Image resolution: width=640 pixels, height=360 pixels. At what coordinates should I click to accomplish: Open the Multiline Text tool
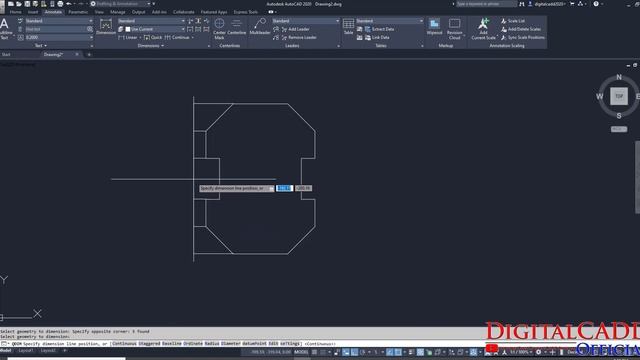[4, 29]
